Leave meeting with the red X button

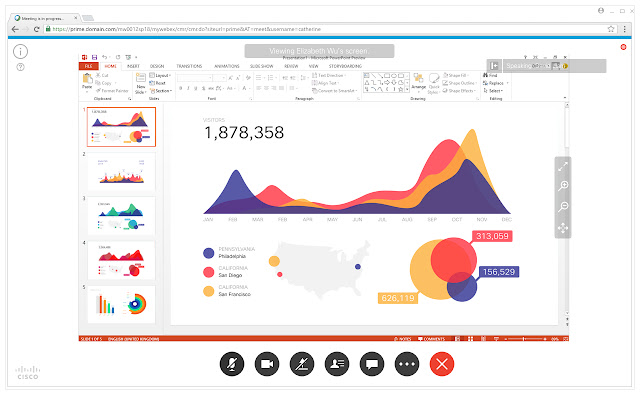[x=442, y=364]
